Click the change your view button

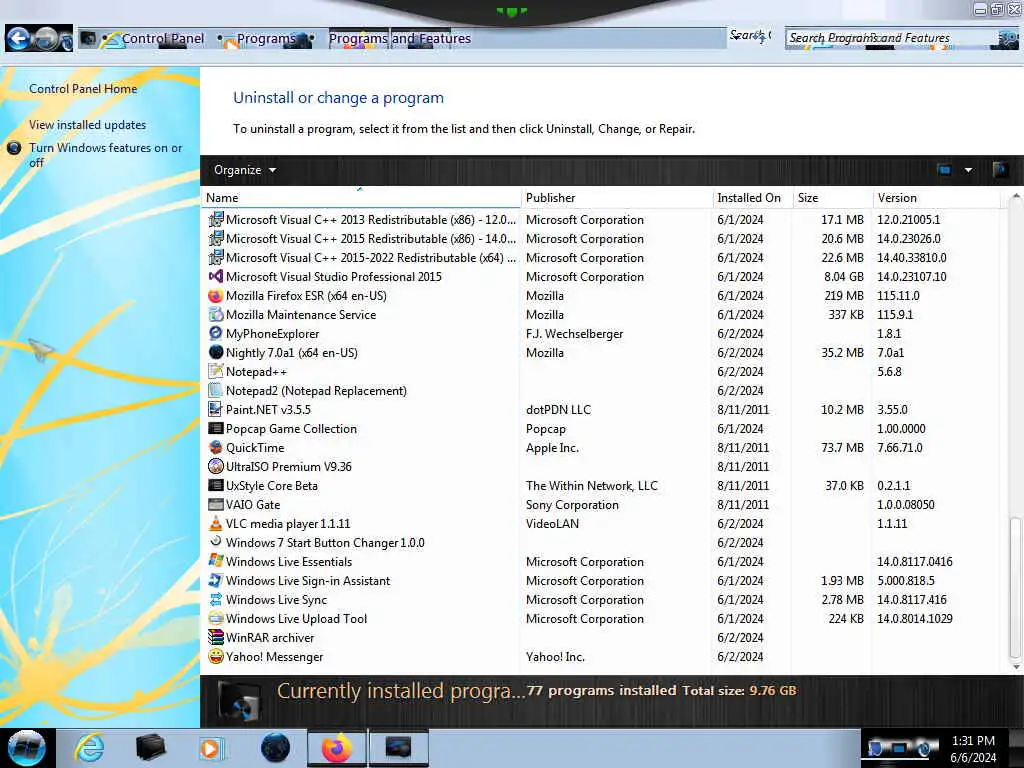tap(944, 170)
